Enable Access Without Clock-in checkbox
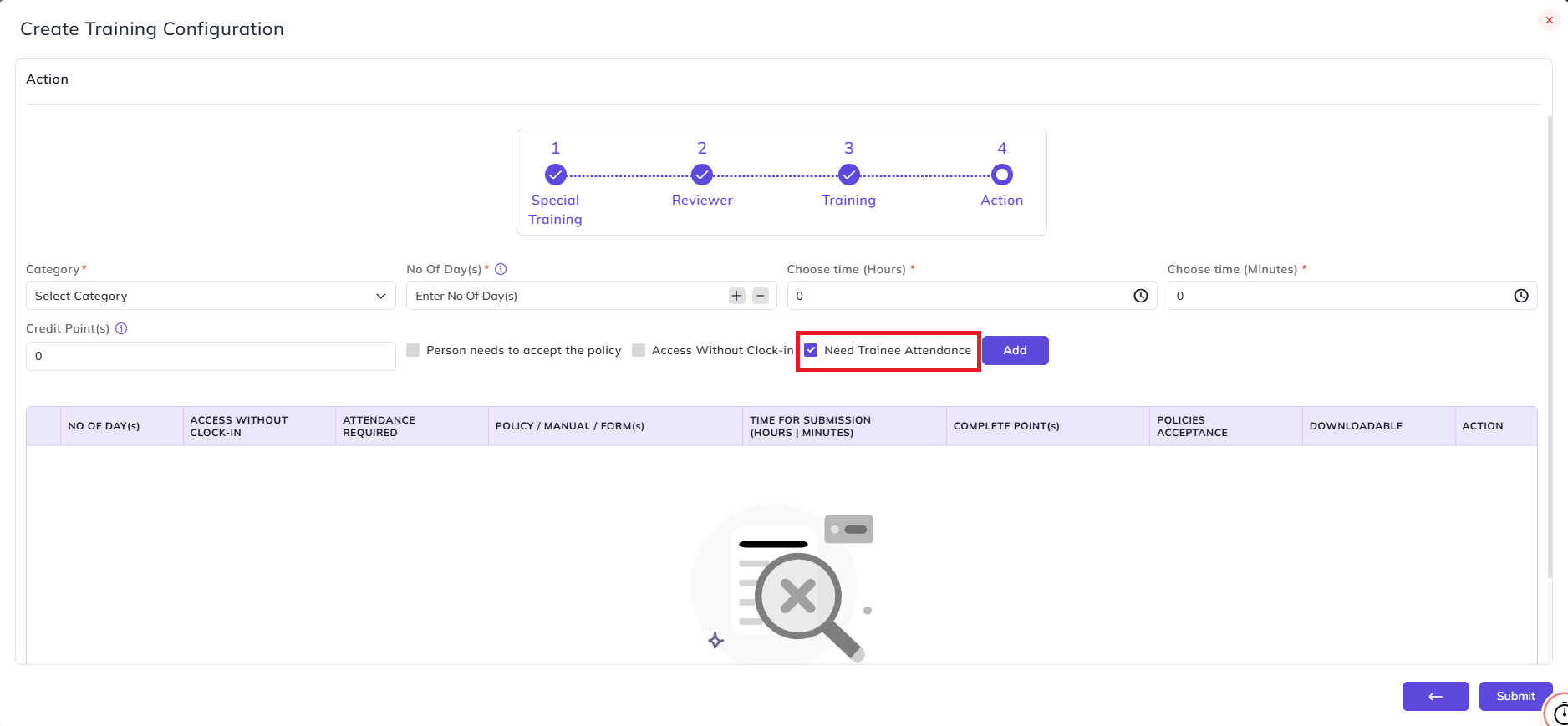This screenshot has height=726, width=1568. point(639,350)
